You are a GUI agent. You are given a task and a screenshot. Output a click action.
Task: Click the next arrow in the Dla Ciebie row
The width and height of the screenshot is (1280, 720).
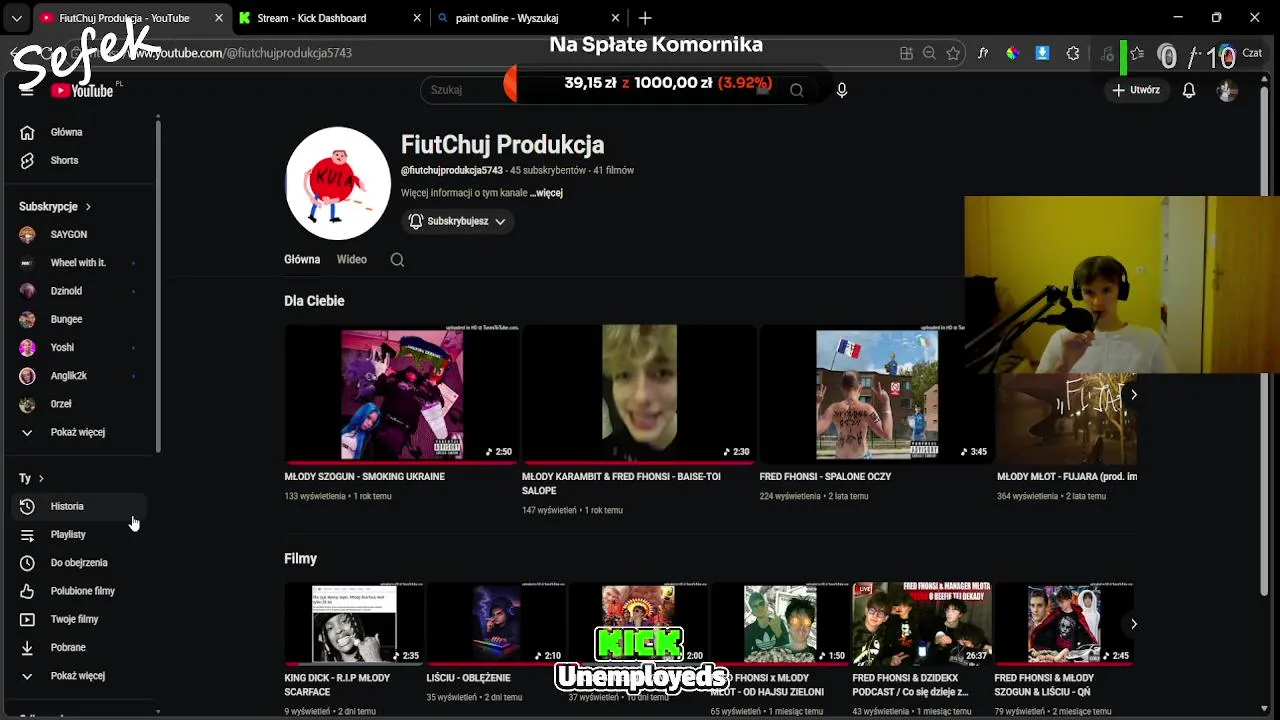1133,394
